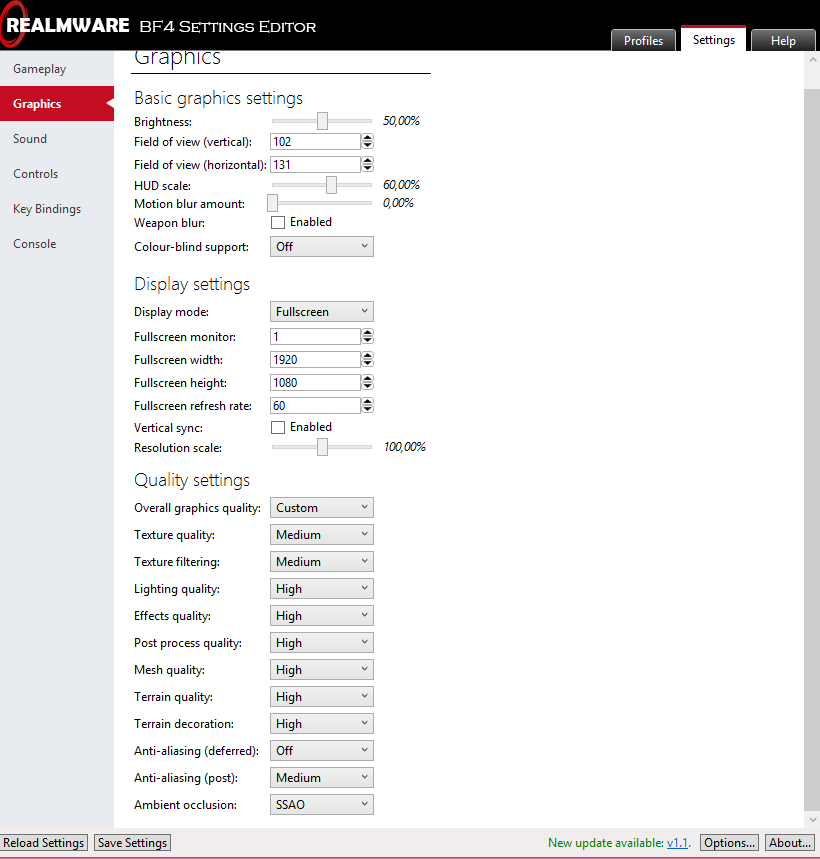Click the Reload Settings button

[x=44, y=843]
